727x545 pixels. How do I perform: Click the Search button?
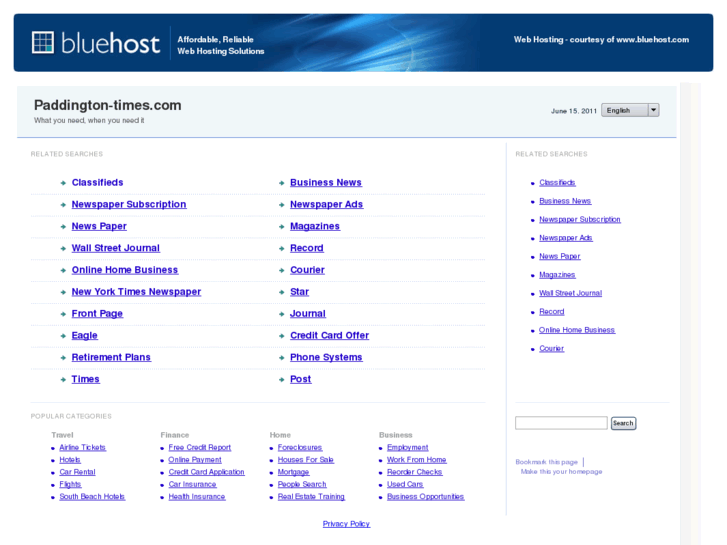(x=623, y=423)
